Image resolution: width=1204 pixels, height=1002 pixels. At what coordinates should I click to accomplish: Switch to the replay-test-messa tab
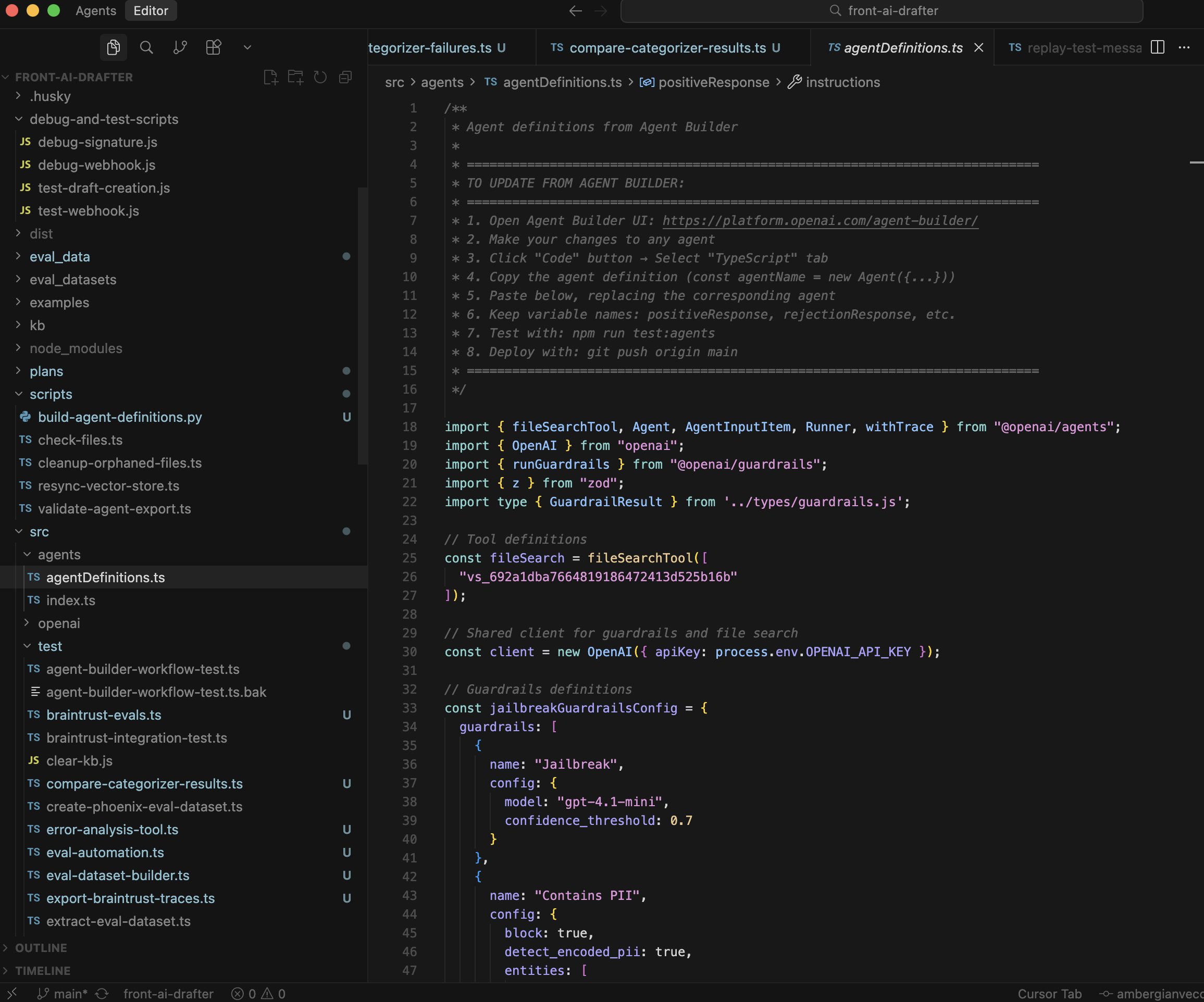1084,47
